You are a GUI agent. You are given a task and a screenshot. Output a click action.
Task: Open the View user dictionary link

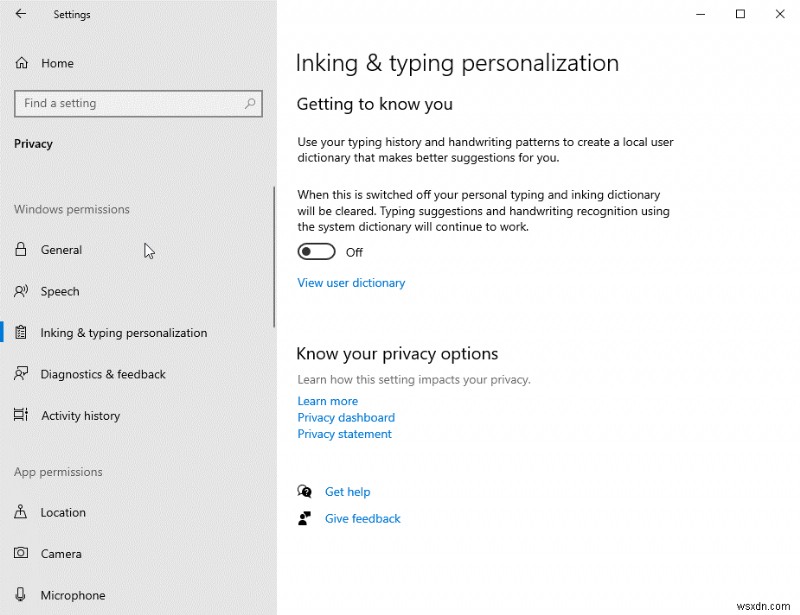coord(351,283)
